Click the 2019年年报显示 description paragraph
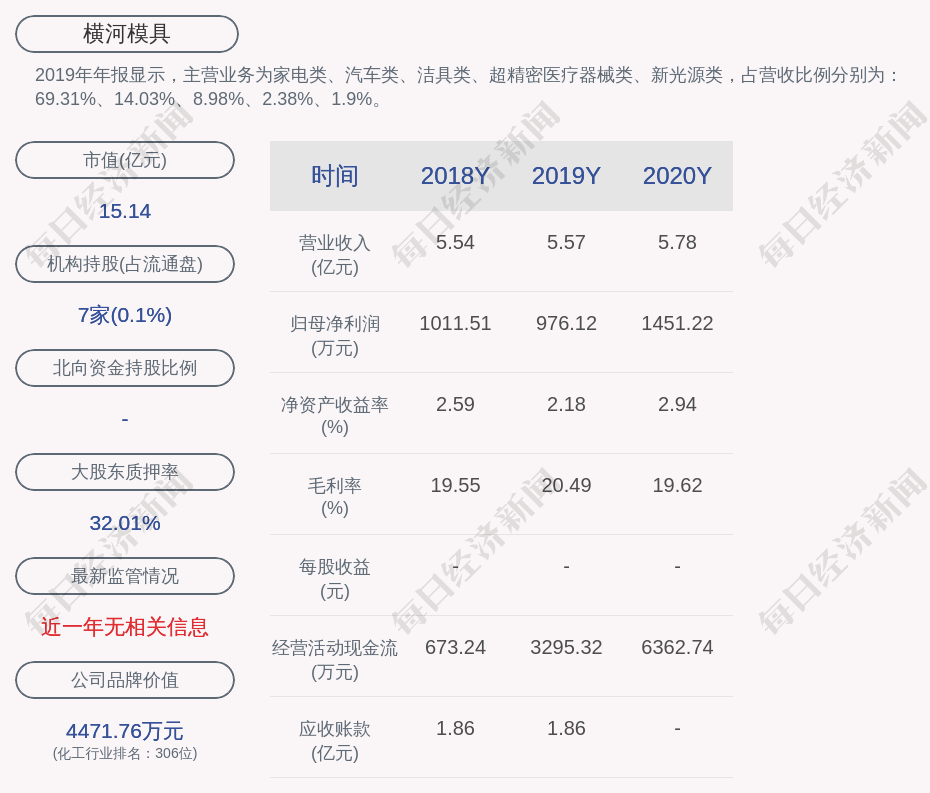The image size is (930, 793). [x=467, y=87]
